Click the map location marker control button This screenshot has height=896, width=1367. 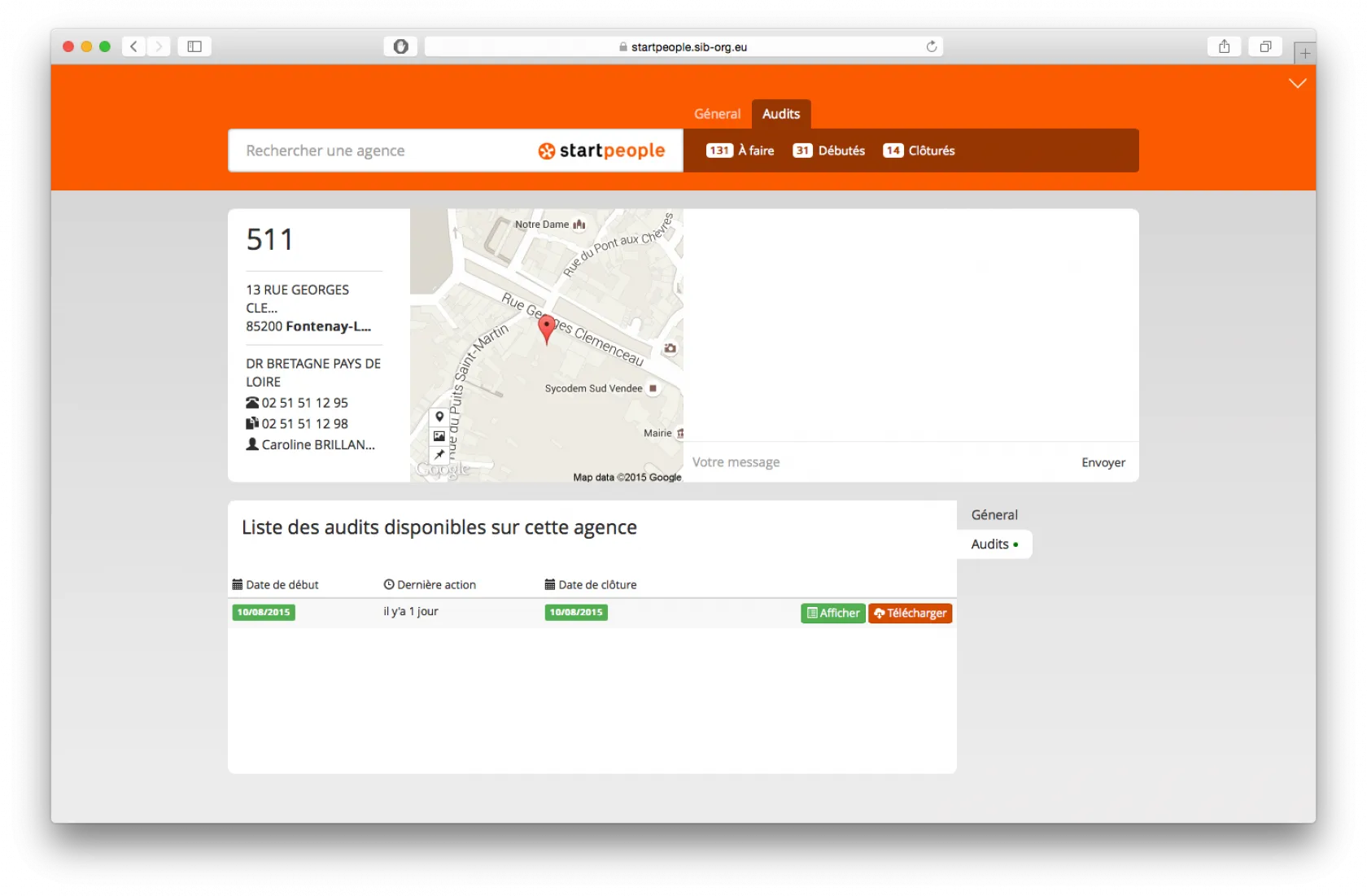tap(439, 417)
